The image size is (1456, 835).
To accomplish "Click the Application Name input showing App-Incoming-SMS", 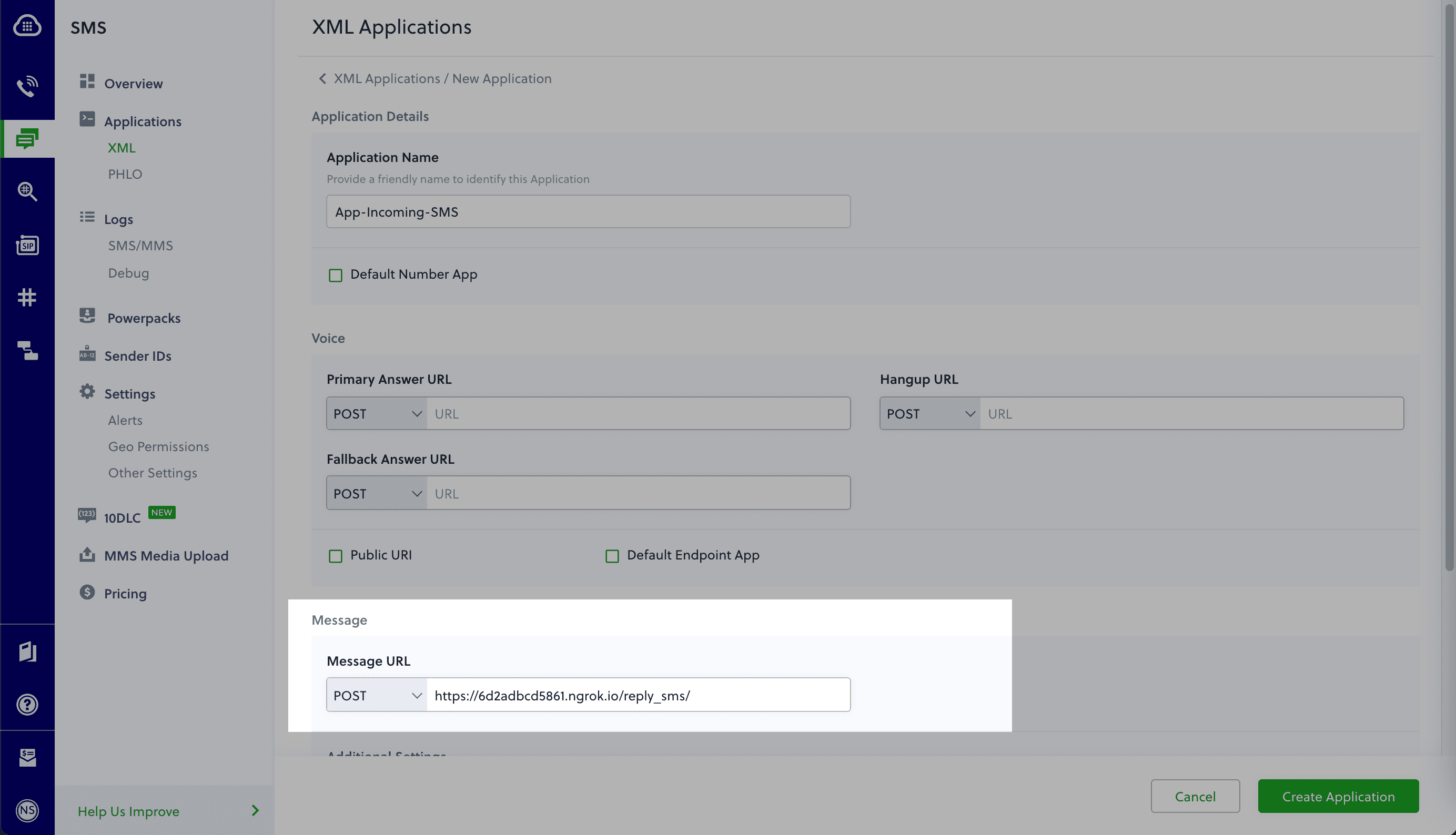I will [x=588, y=211].
